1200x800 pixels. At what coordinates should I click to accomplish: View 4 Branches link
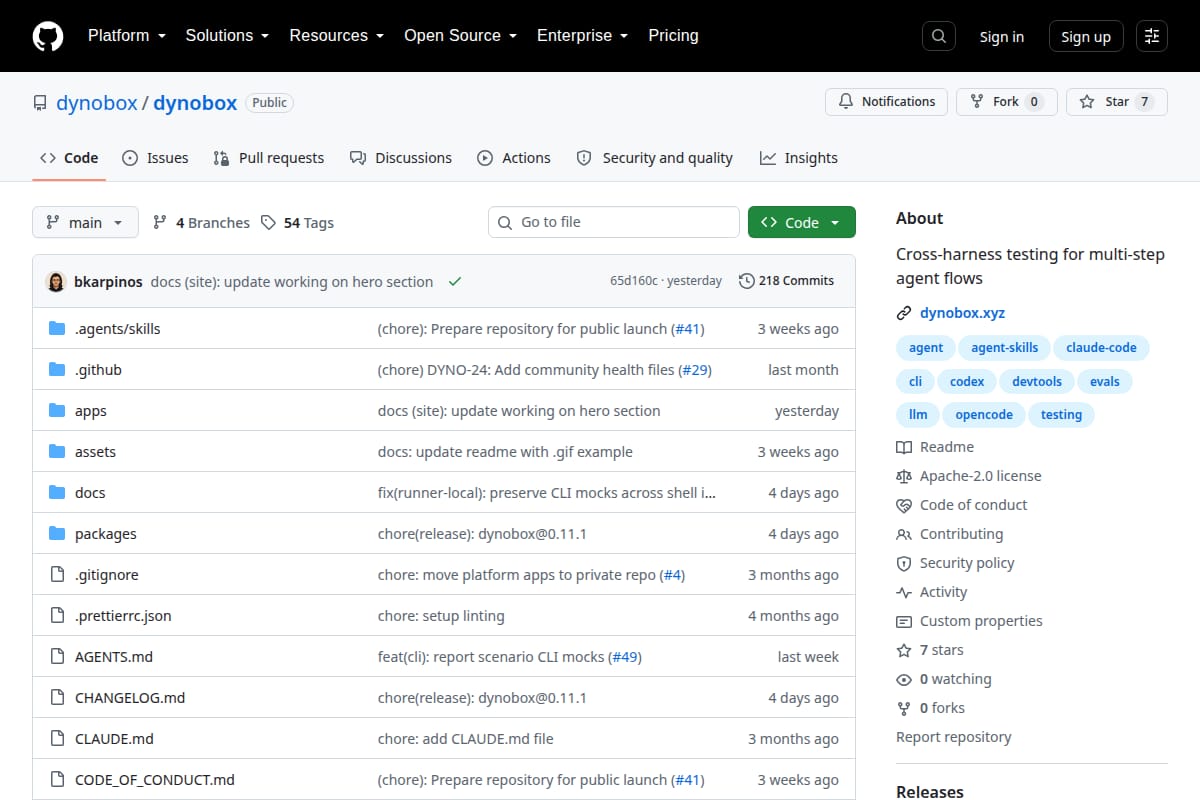tap(201, 223)
